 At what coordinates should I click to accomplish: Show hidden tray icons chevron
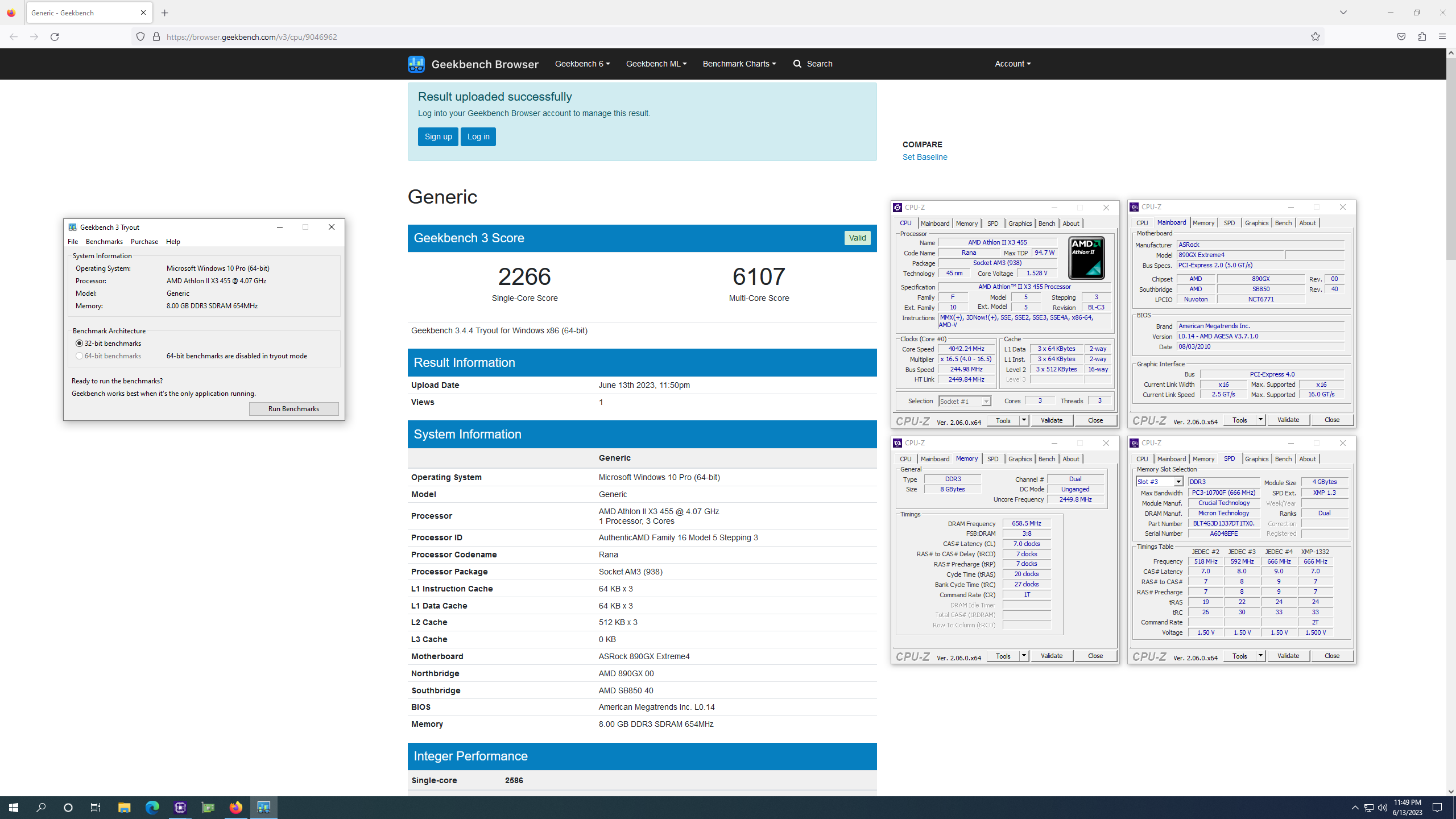click(x=1355, y=808)
